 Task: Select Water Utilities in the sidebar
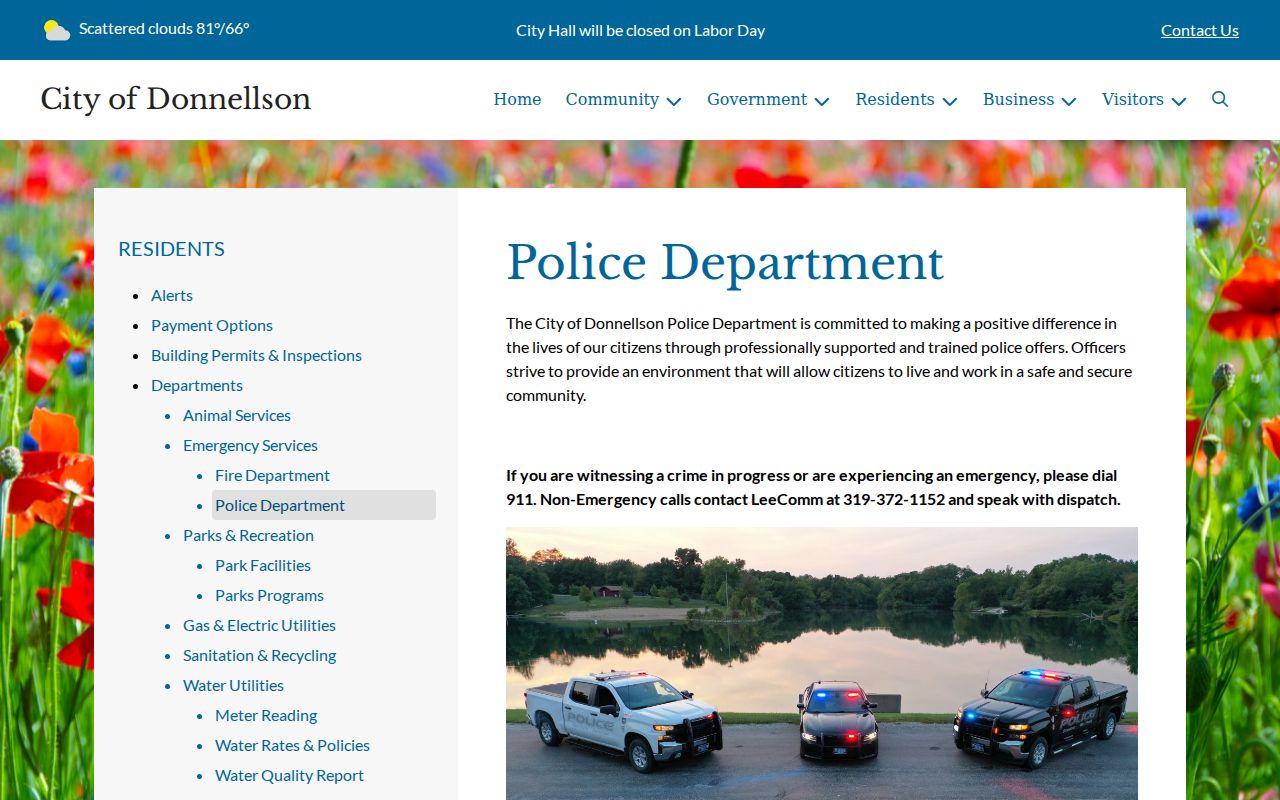point(233,685)
